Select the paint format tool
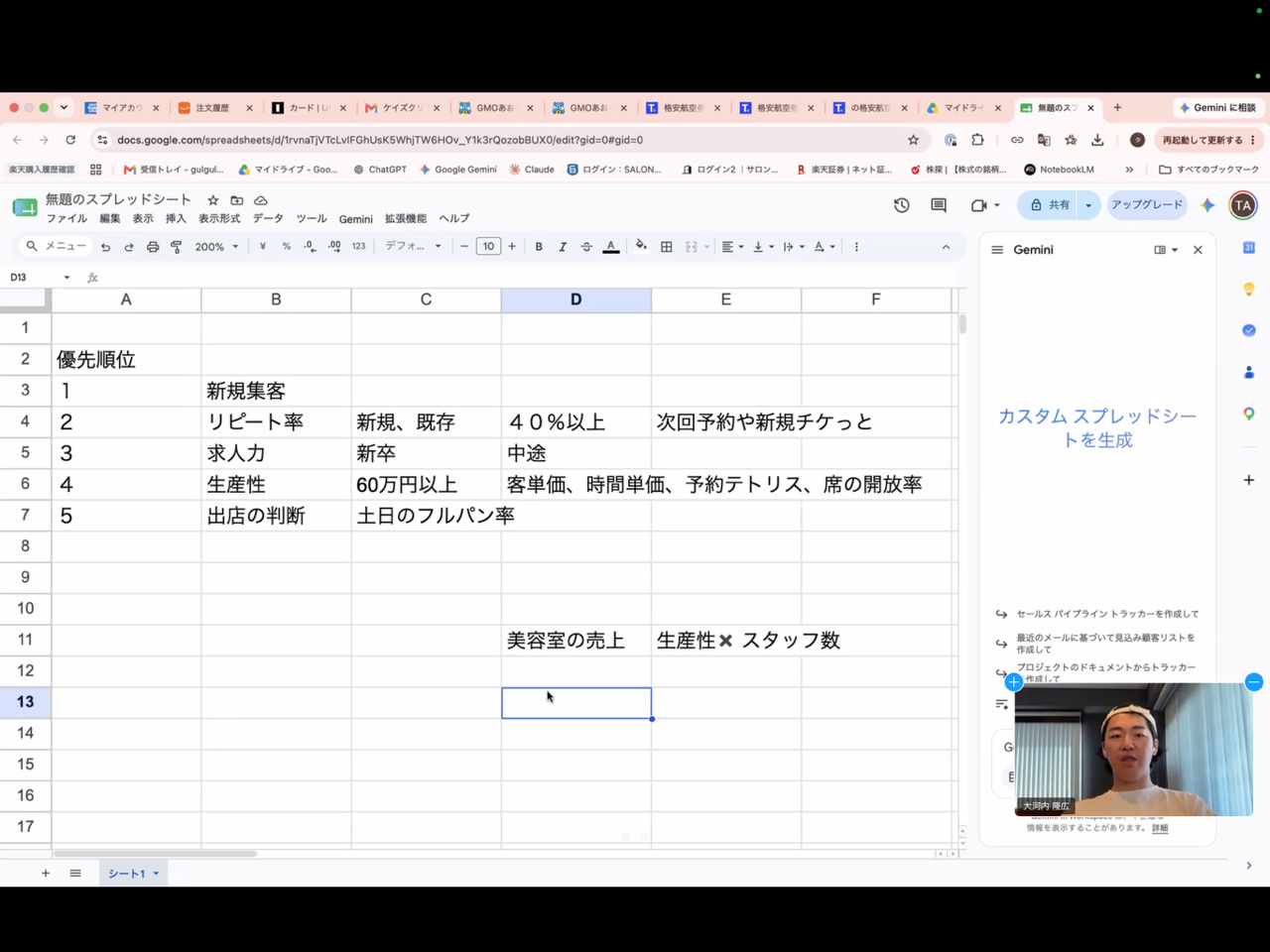The image size is (1270, 952). click(177, 247)
